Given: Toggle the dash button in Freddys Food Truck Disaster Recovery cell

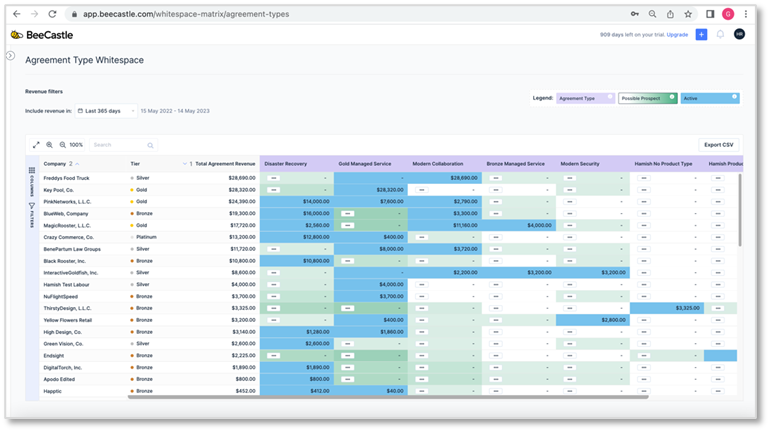Looking at the screenshot, I should click(274, 178).
